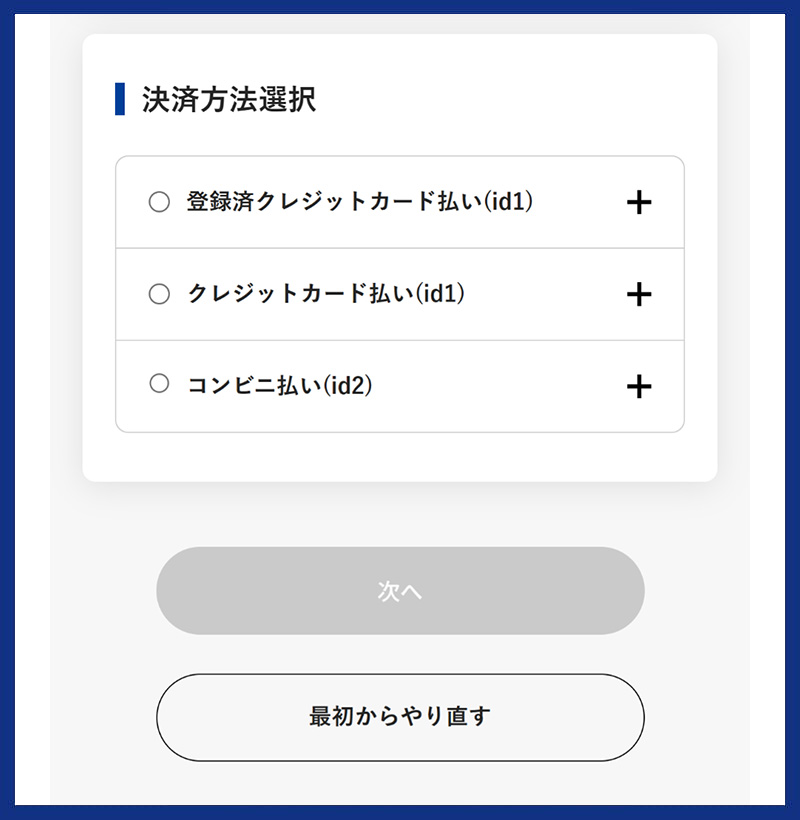This screenshot has width=800, height=820.
Task: Pick the コンビニ払い(id2) radio option
Action: [159, 384]
